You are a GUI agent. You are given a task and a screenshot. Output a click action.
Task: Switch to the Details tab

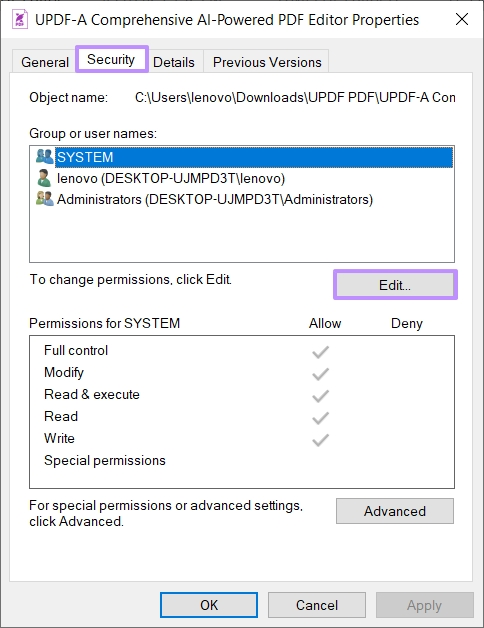tap(174, 62)
